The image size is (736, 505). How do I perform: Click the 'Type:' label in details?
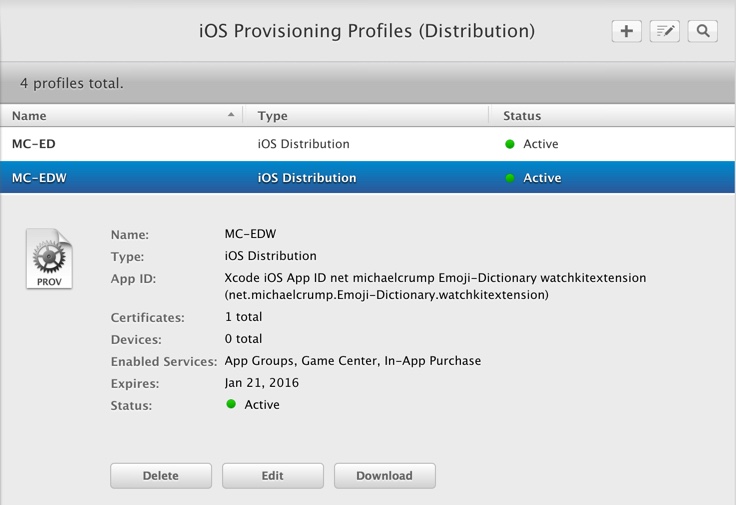[x=127, y=257]
